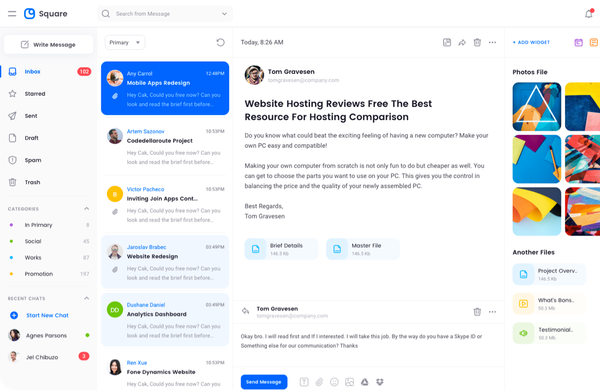Screen dimensions: 600x390
Task: Open Victor Pacheco's Inviting Join Apps message
Action: 165,204
